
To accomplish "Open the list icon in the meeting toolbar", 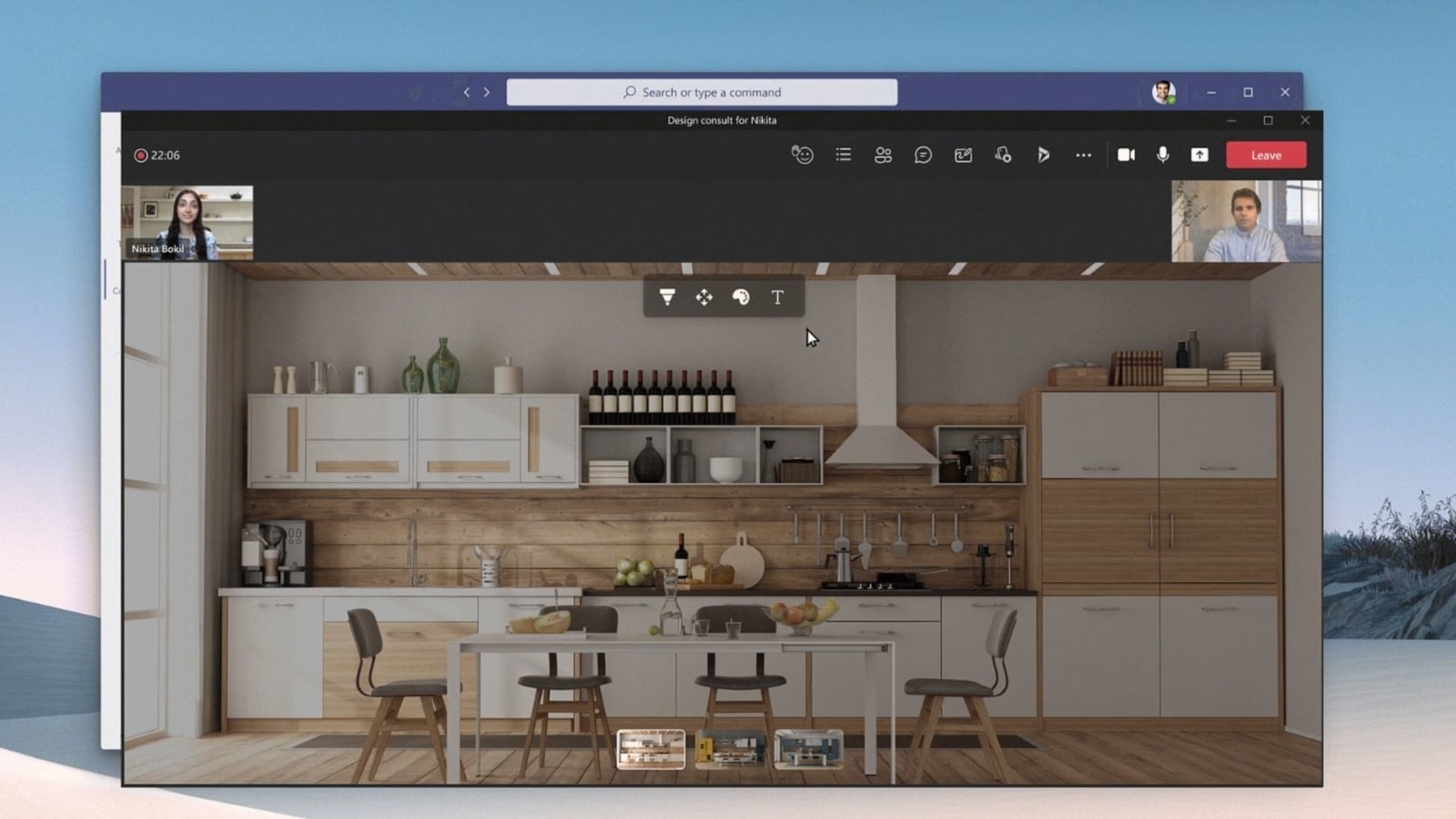I will (x=844, y=155).
